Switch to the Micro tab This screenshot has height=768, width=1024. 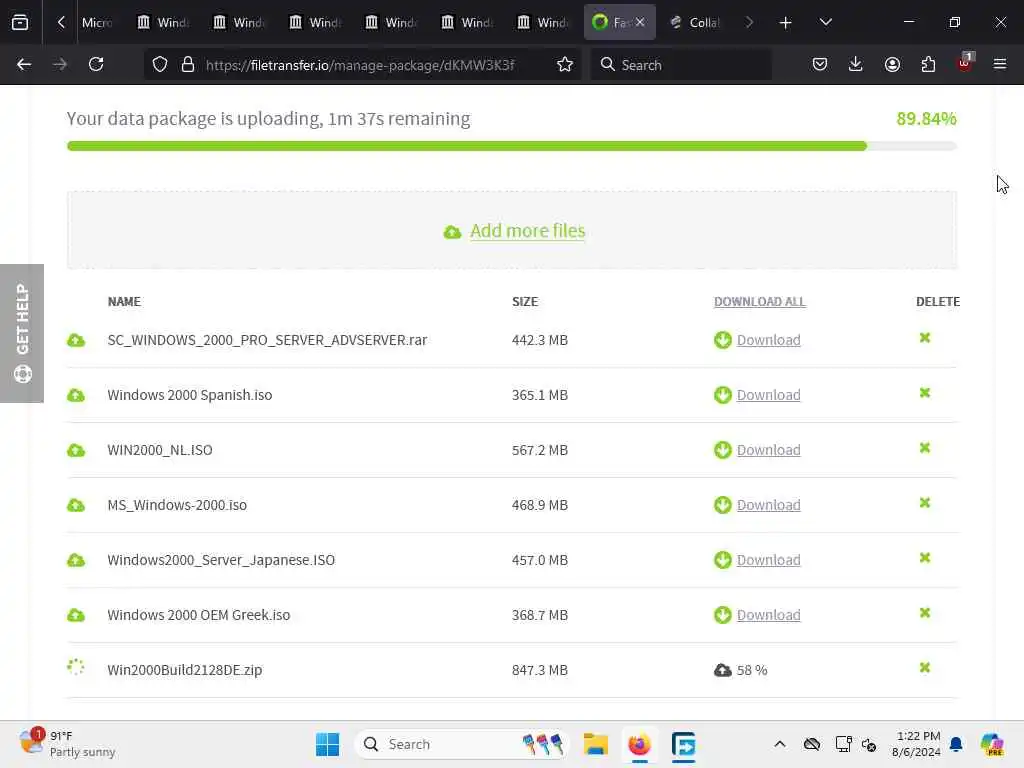point(97,22)
